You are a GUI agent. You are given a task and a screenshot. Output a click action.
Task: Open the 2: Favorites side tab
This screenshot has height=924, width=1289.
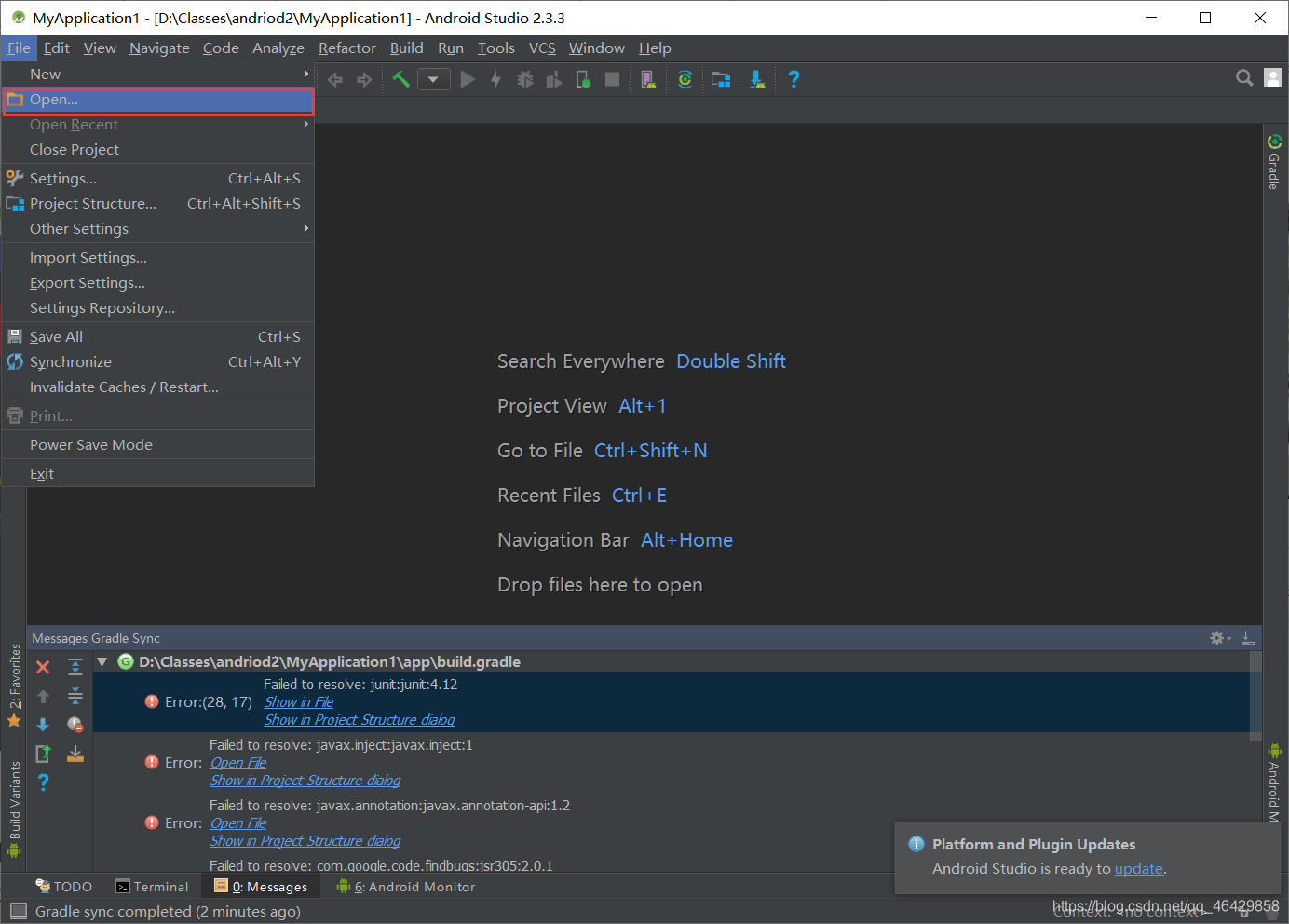[x=14, y=686]
